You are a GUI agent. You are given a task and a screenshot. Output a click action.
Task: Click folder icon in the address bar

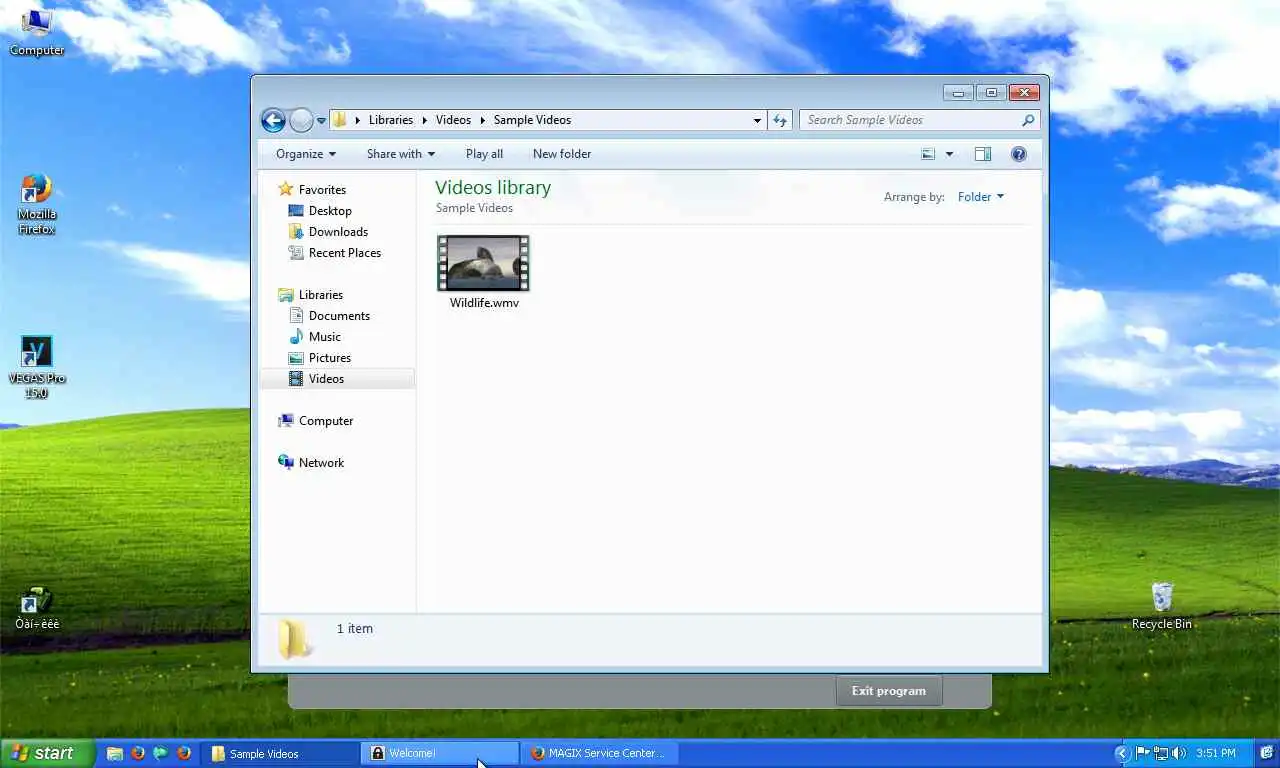pyautogui.click(x=340, y=120)
